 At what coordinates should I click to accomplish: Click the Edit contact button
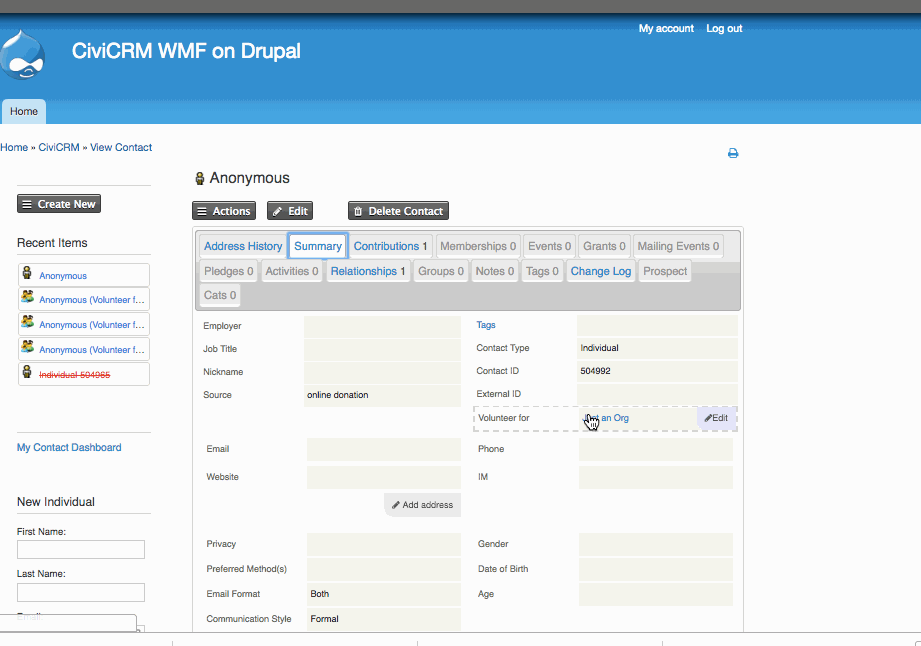click(x=290, y=211)
